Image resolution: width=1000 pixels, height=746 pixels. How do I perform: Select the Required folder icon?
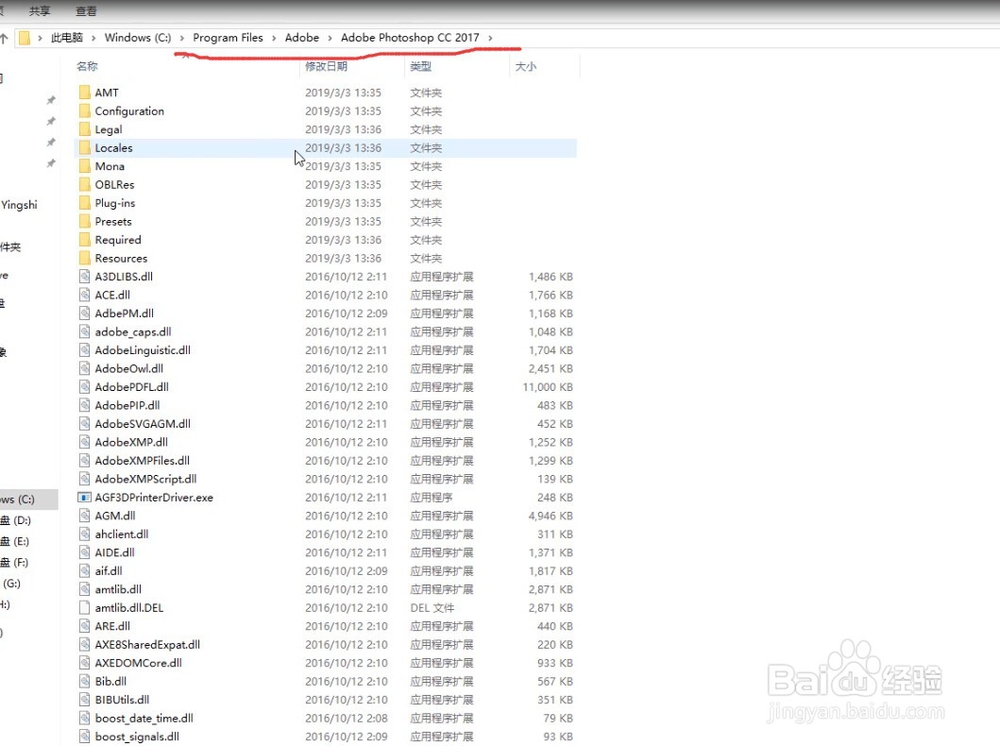pyautogui.click(x=84, y=240)
